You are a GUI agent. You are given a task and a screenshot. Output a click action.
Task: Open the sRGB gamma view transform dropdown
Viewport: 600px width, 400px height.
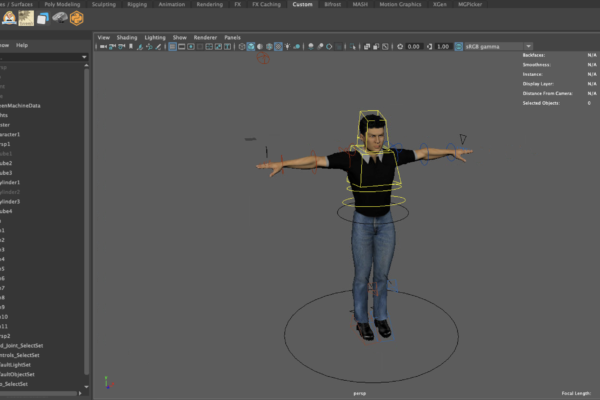[x=528, y=47]
